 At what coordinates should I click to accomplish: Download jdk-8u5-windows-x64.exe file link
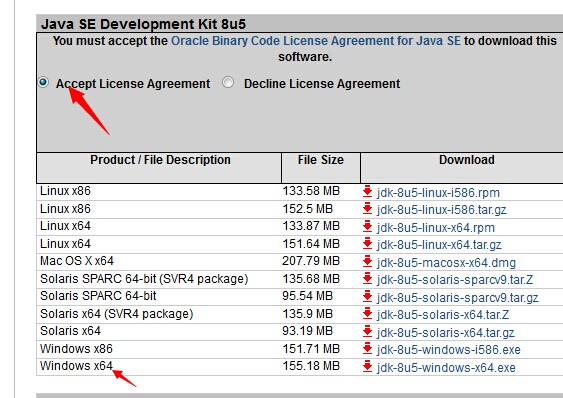tap(446, 367)
